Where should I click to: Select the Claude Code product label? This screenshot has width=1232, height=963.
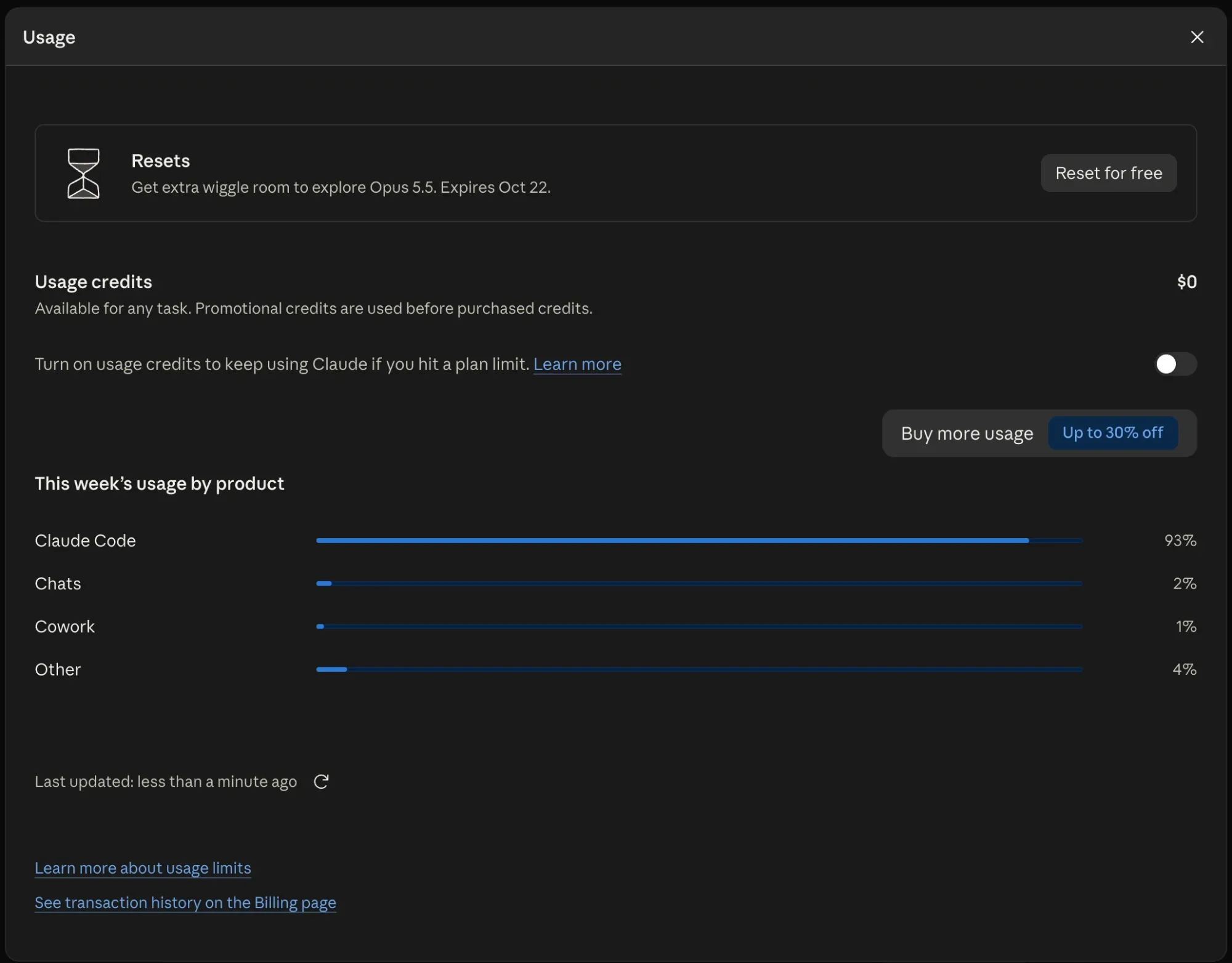coord(85,541)
